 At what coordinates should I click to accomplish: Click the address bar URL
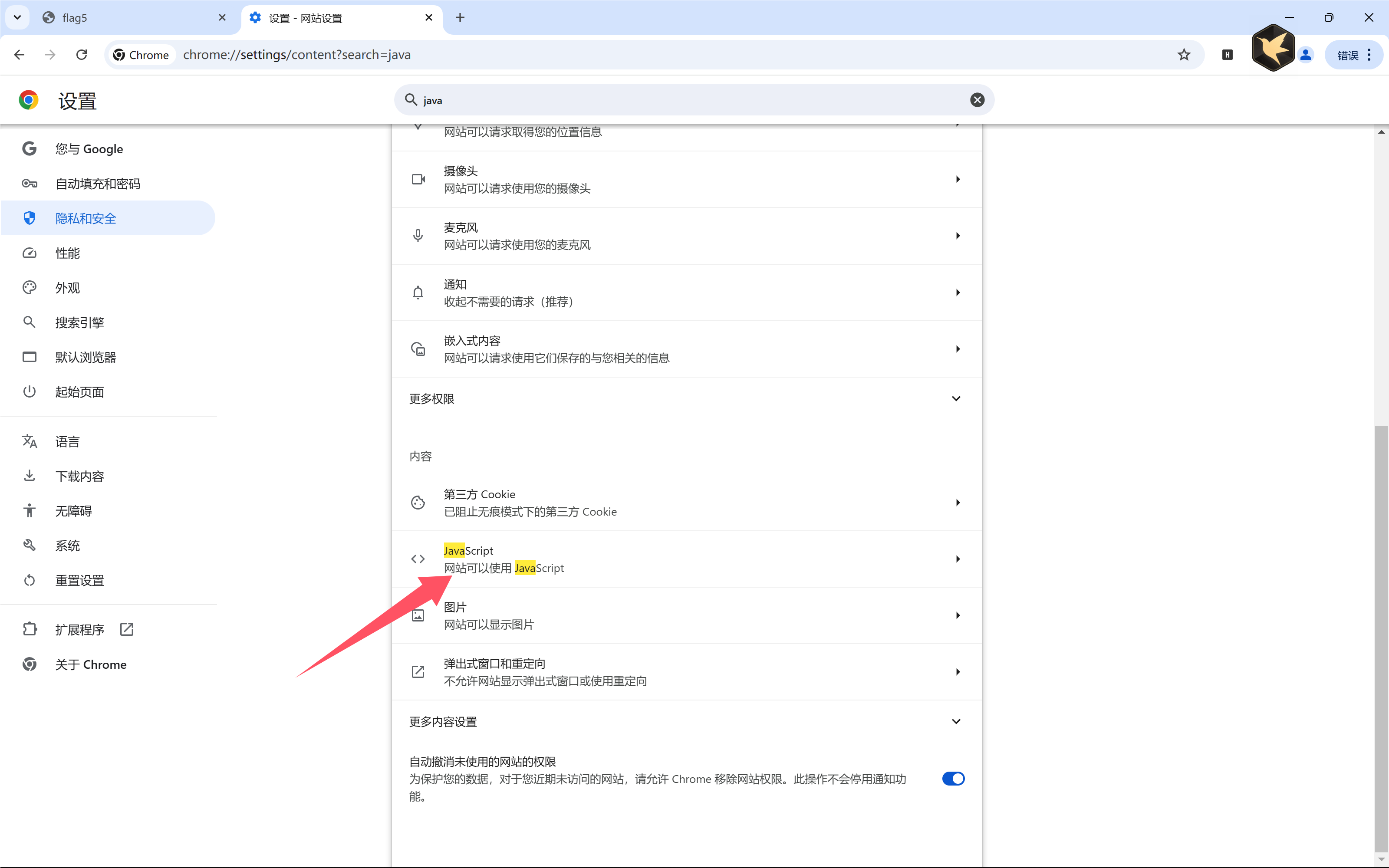click(297, 55)
